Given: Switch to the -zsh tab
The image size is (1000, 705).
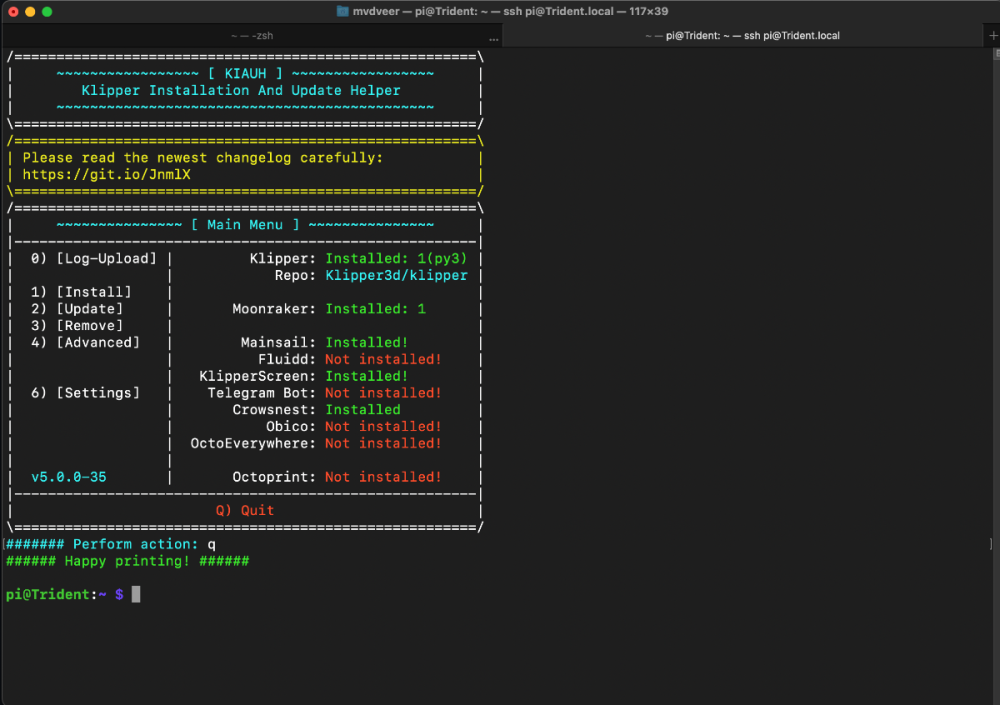Looking at the screenshot, I should click(252, 36).
